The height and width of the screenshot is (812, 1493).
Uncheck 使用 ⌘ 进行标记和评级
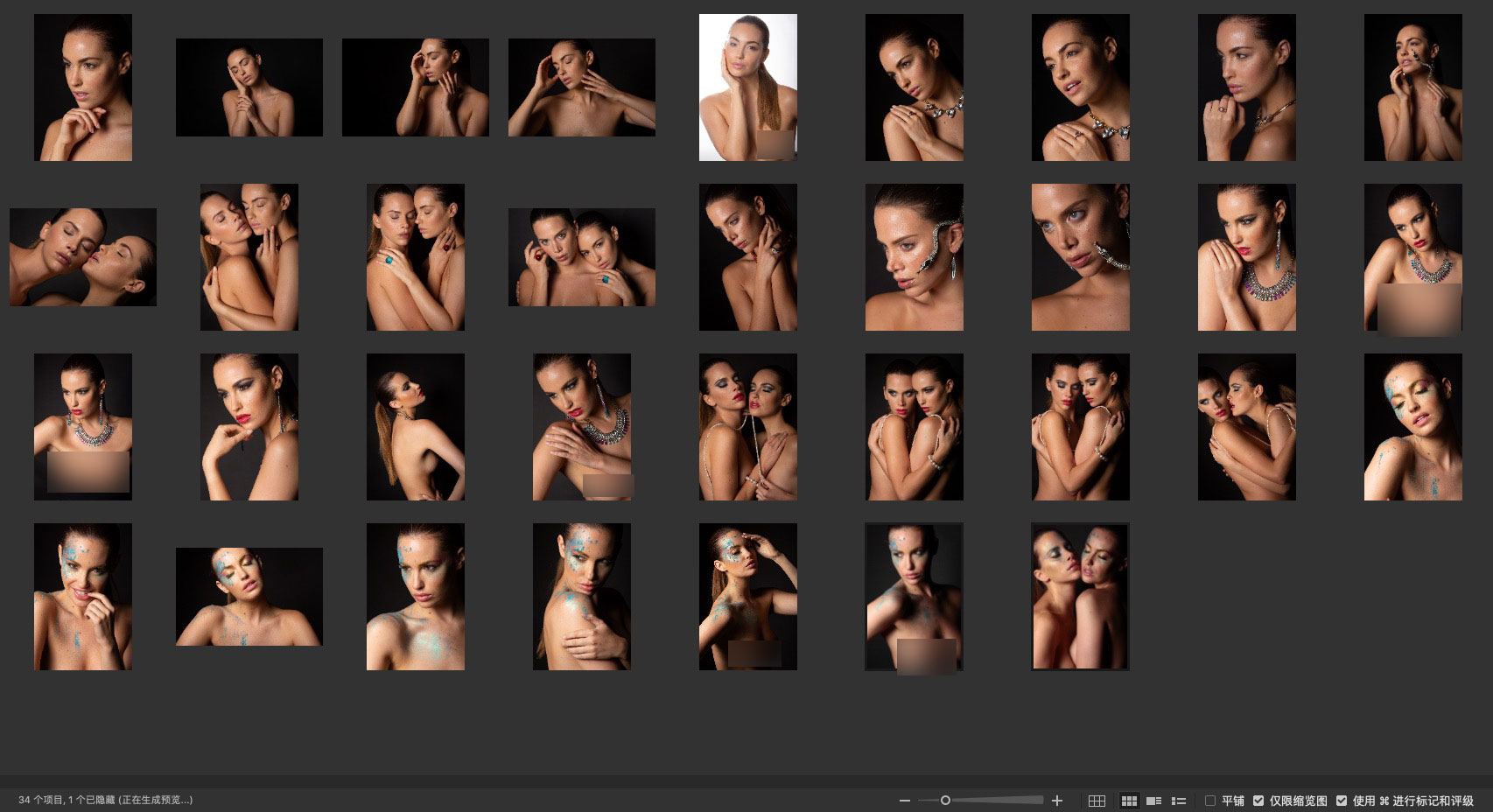(x=1342, y=801)
